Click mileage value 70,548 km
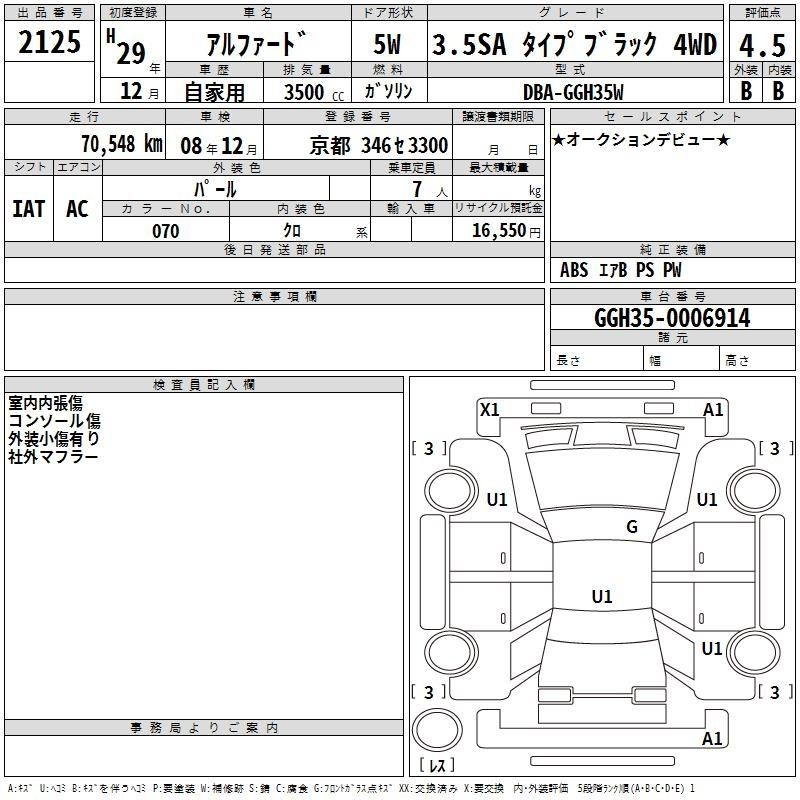Screen dimensions: 800x800 point(122,144)
